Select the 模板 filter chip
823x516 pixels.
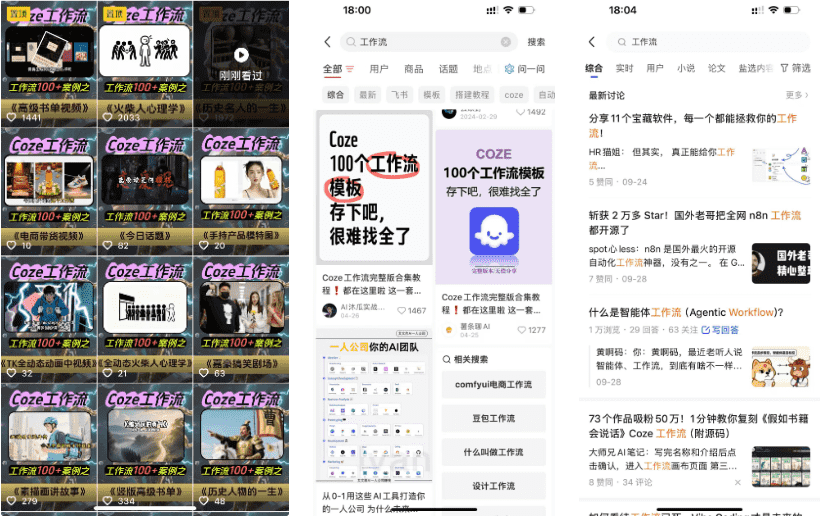(431, 94)
